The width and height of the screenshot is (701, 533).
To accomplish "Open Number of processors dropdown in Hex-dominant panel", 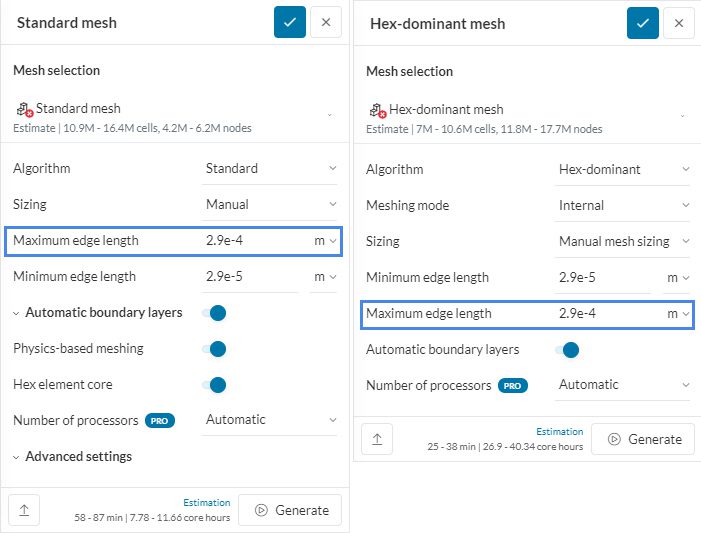I will 624,384.
